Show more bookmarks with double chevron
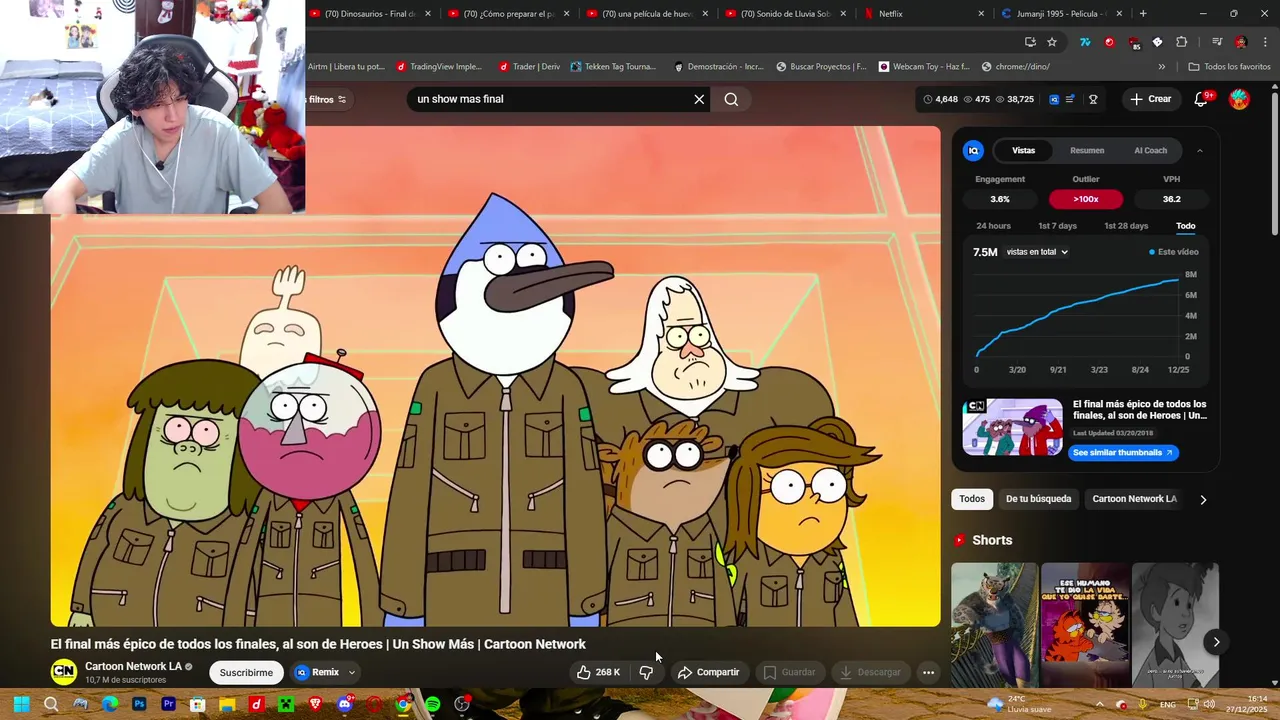 tap(1161, 67)
